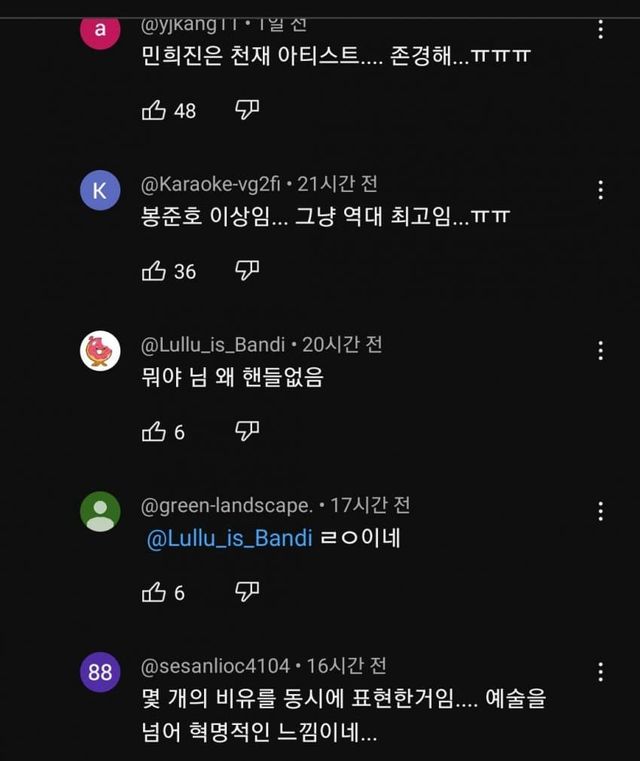
Task: Click the purple K profile avatar
Action: [100, 192]
